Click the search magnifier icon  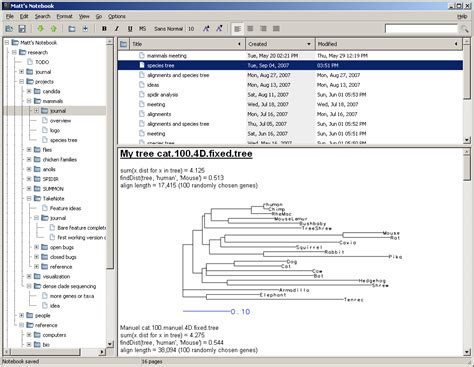tap(465, 29)
